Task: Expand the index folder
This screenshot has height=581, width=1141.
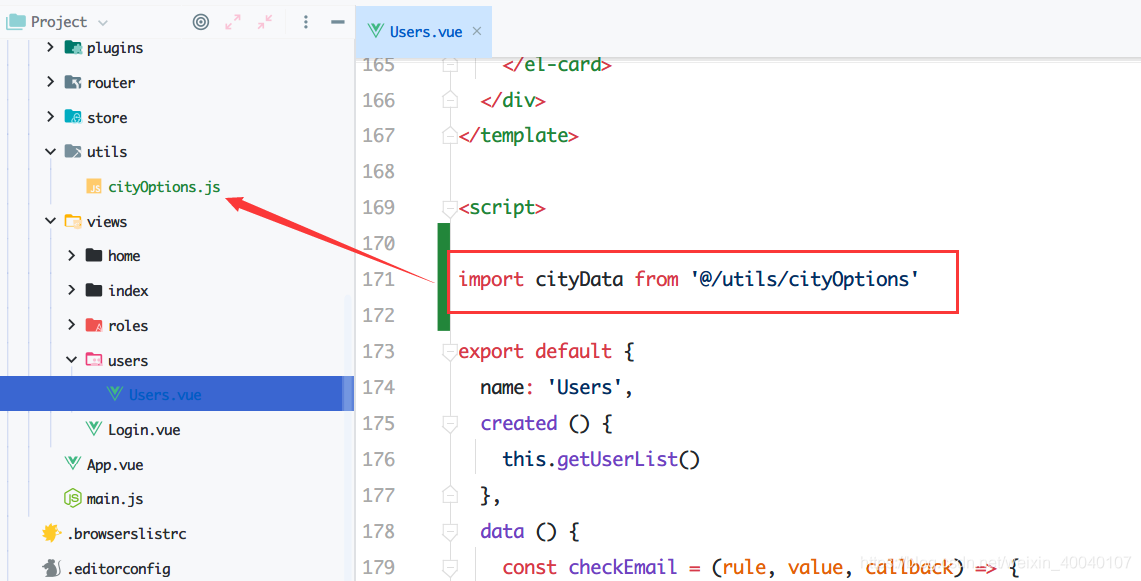Action: click(x=71, y=290)
